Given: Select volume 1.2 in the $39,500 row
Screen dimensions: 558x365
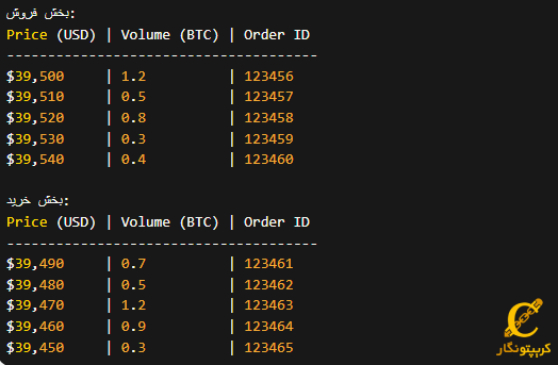Looking at the screenshot, I should (133, 76).
